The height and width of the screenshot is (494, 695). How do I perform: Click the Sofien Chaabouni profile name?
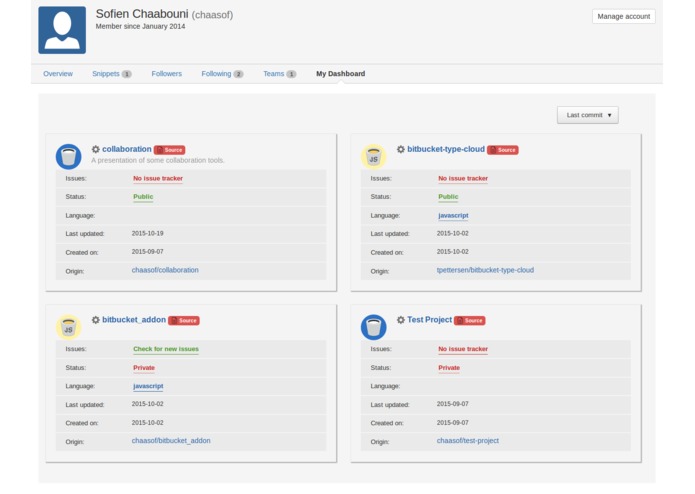click(142, 14)
